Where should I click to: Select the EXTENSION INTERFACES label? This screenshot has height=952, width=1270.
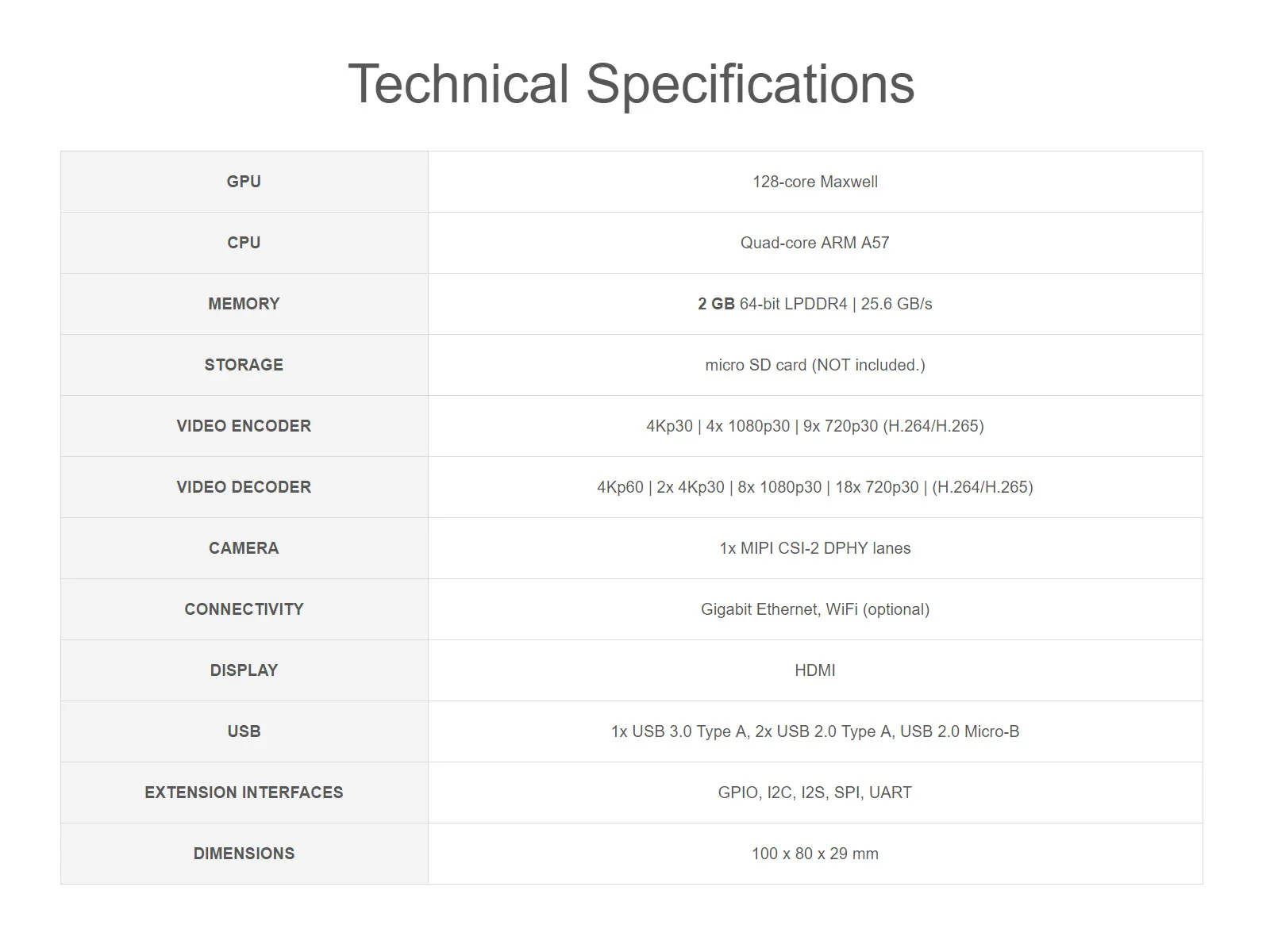(x=244, y=793)
